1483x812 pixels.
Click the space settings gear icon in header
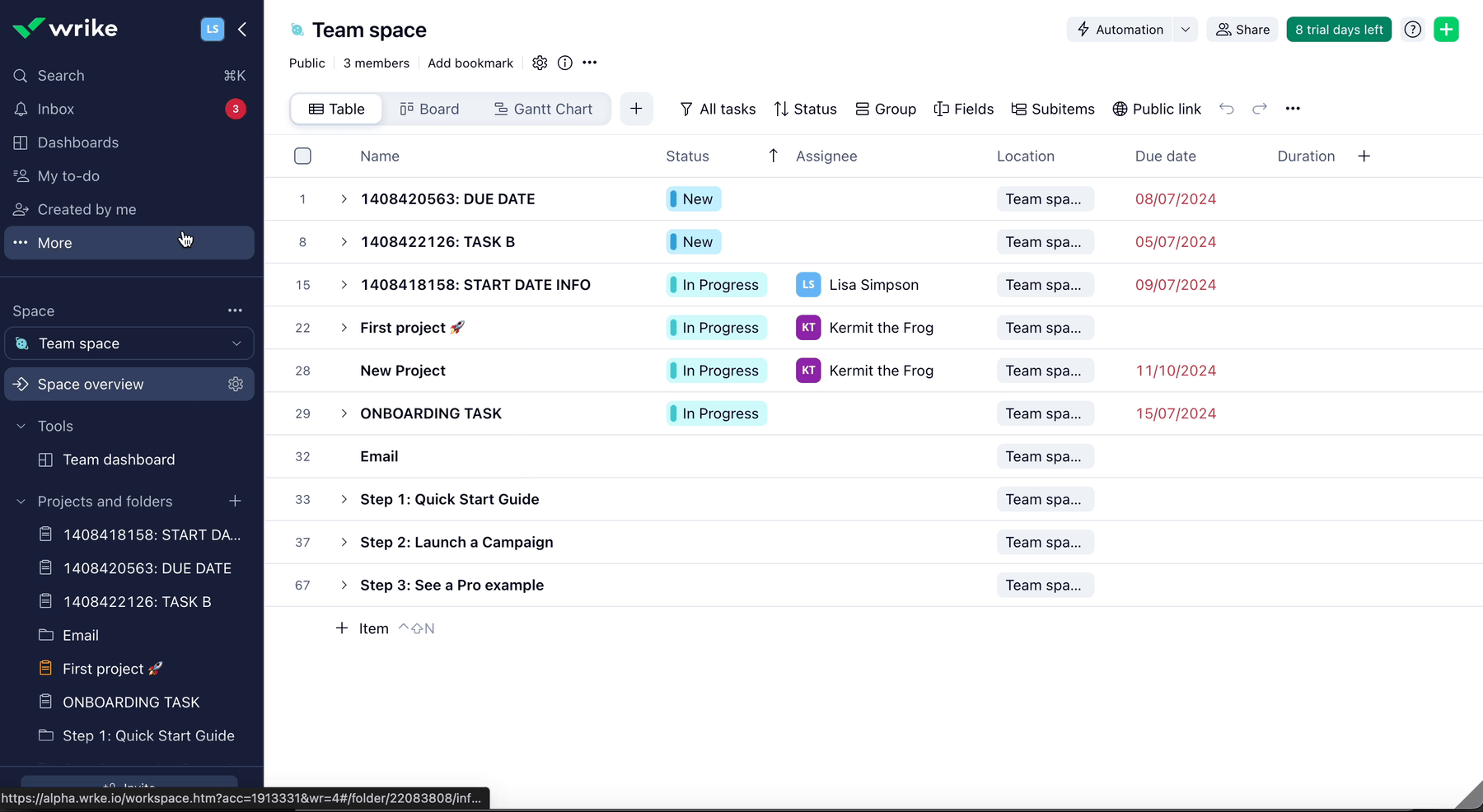(540, 63)
